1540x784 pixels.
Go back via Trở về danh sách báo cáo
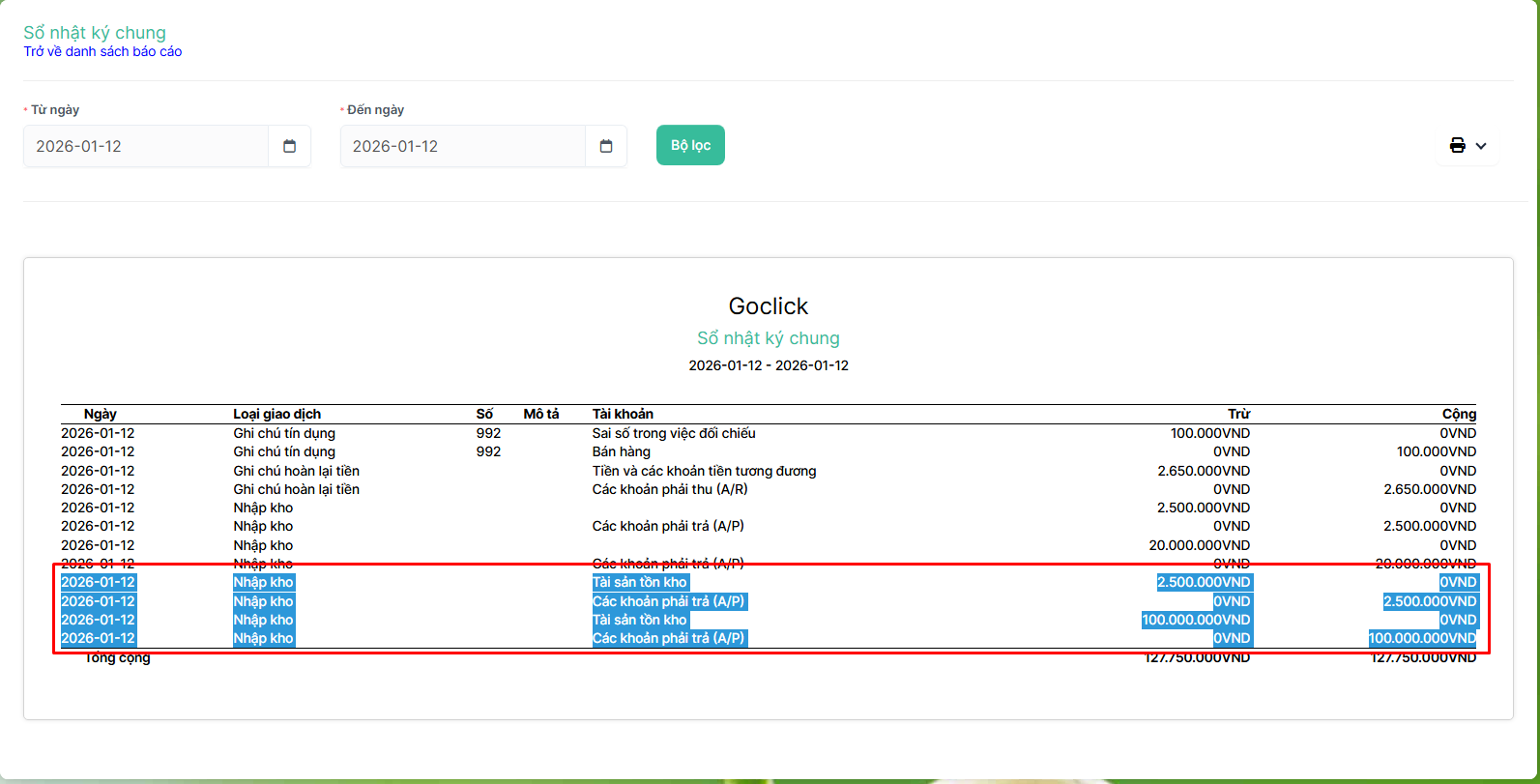click(102, 51)
